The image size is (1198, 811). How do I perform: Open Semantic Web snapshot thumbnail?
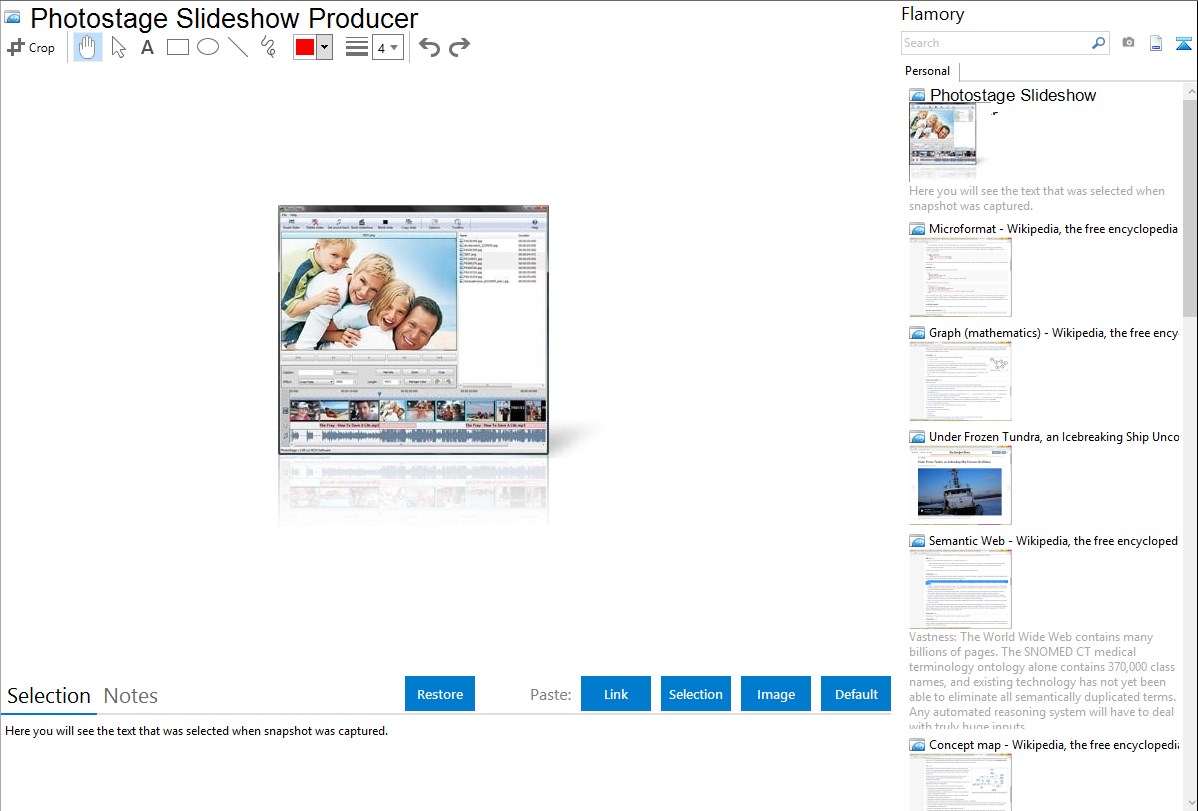960,589
